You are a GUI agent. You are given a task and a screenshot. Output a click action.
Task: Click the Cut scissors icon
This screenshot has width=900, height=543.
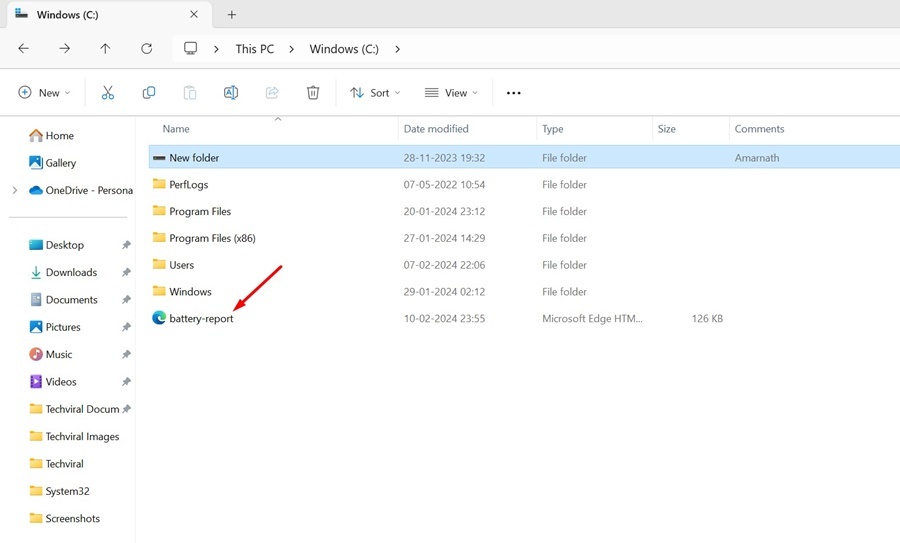107,92
